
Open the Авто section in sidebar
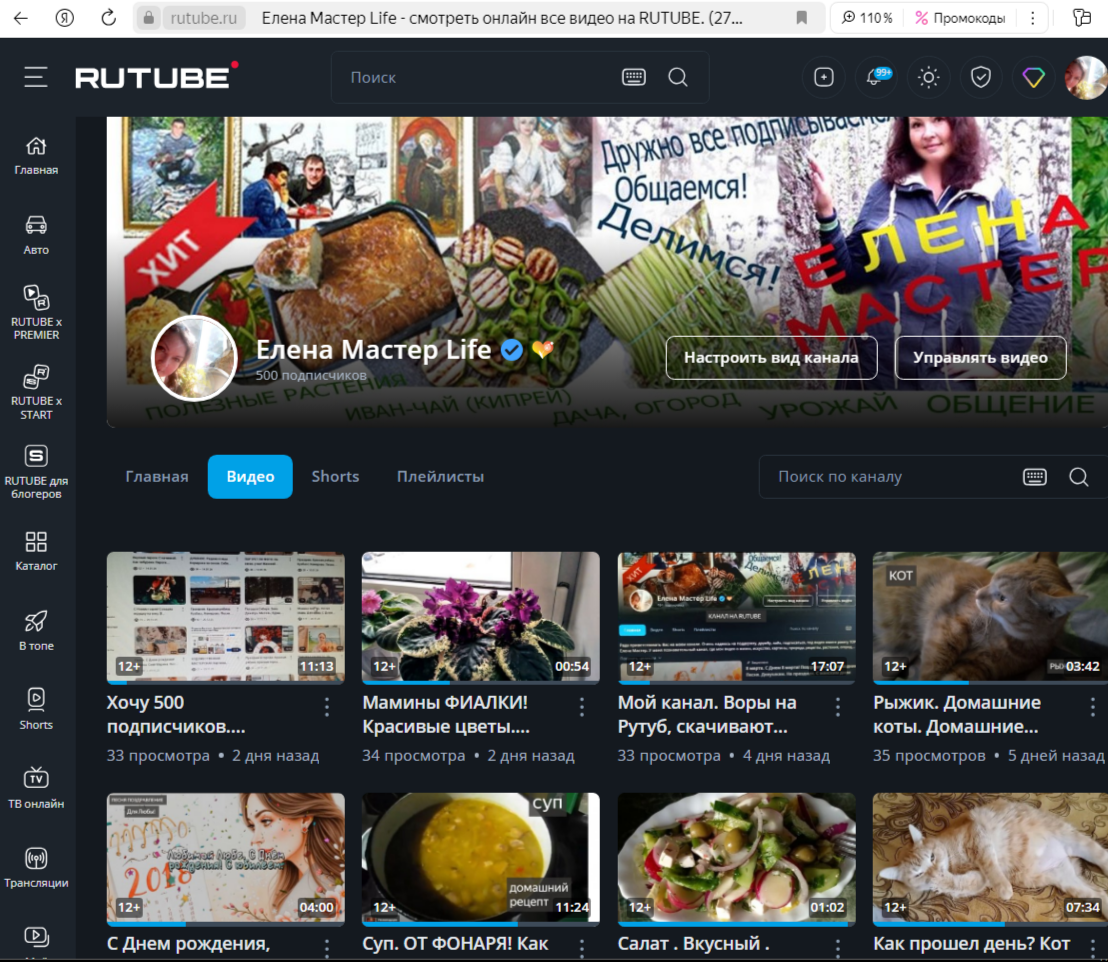[36, 235]
